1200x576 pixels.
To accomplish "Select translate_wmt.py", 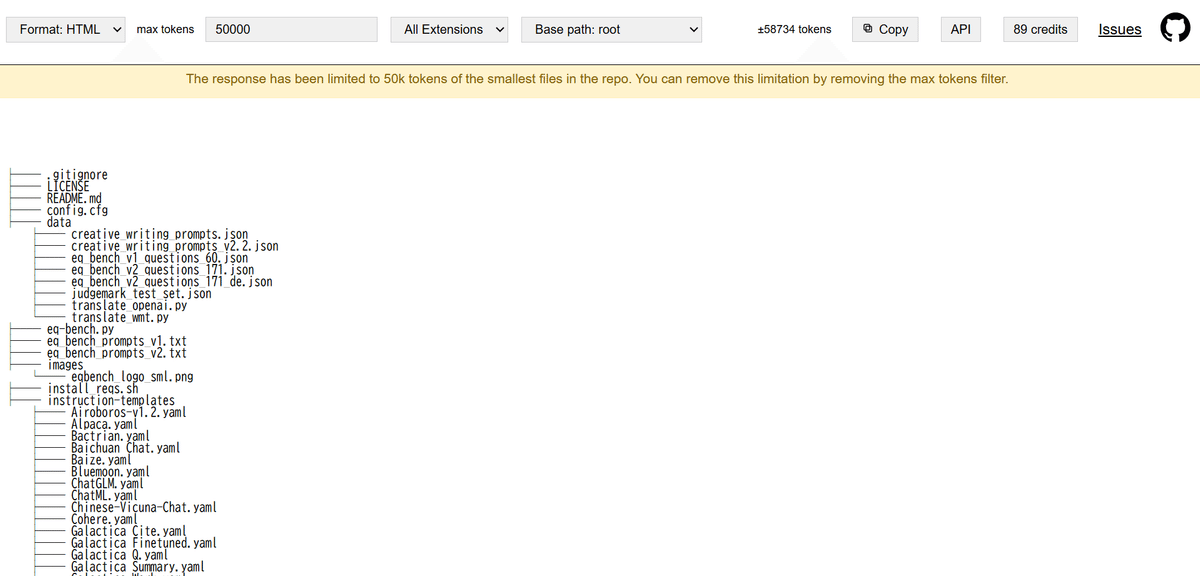I will [x=120, y=318].
